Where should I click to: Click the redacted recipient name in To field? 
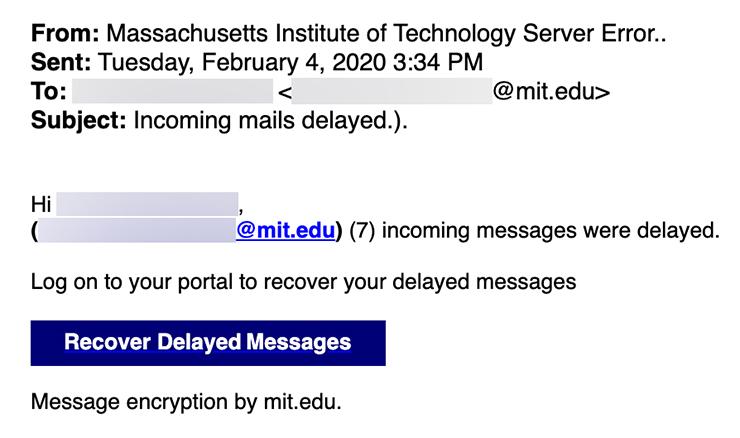point(172,91)
